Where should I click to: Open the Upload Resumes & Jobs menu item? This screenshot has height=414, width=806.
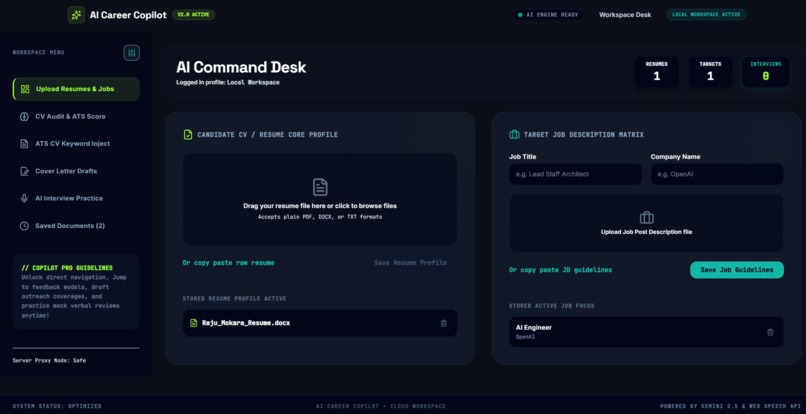[76, 89]
